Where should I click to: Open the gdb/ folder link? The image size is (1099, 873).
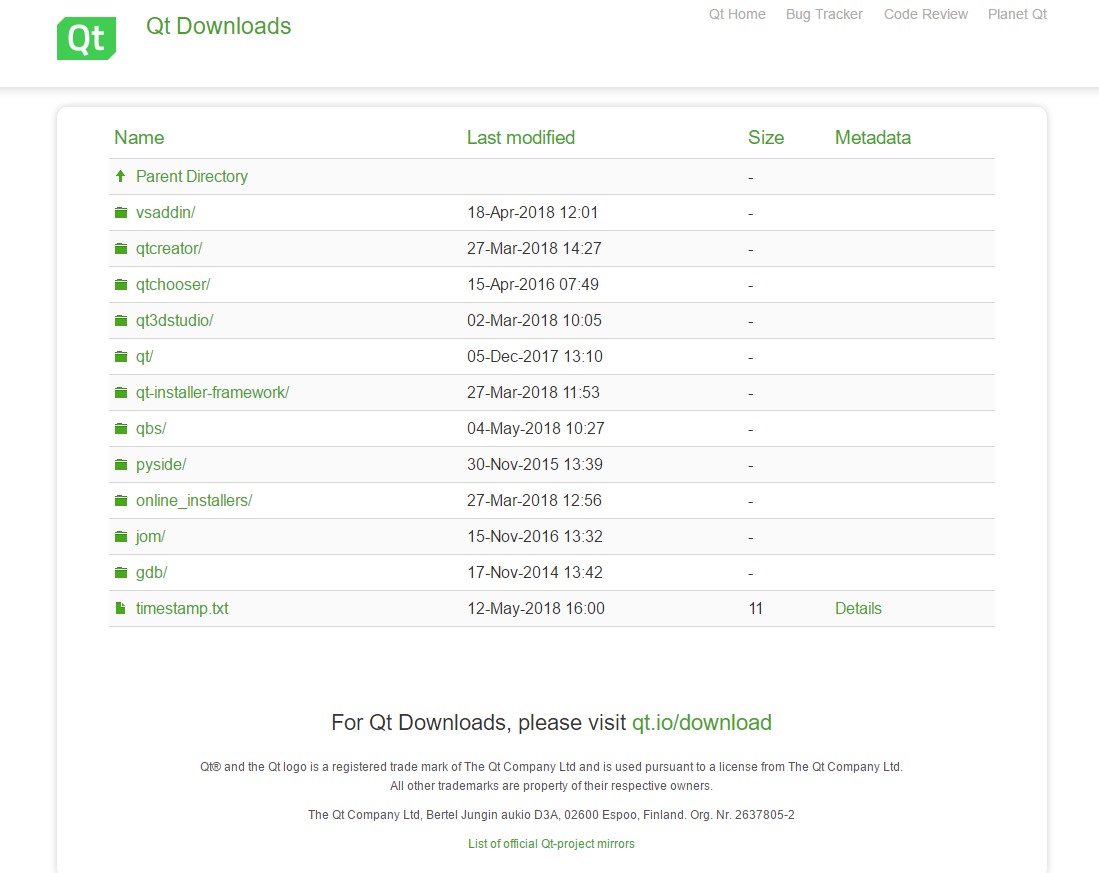pyautogui.click(x=151, y=572)
